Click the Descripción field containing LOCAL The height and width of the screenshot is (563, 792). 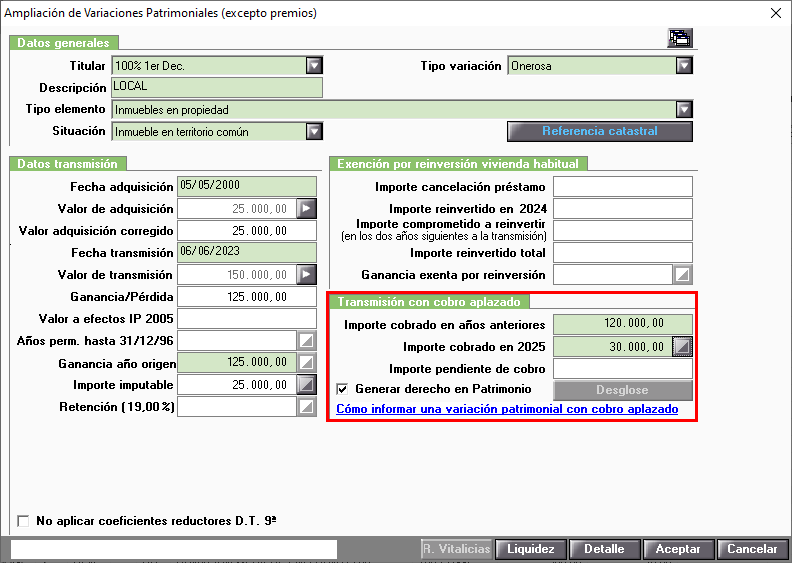217,87
